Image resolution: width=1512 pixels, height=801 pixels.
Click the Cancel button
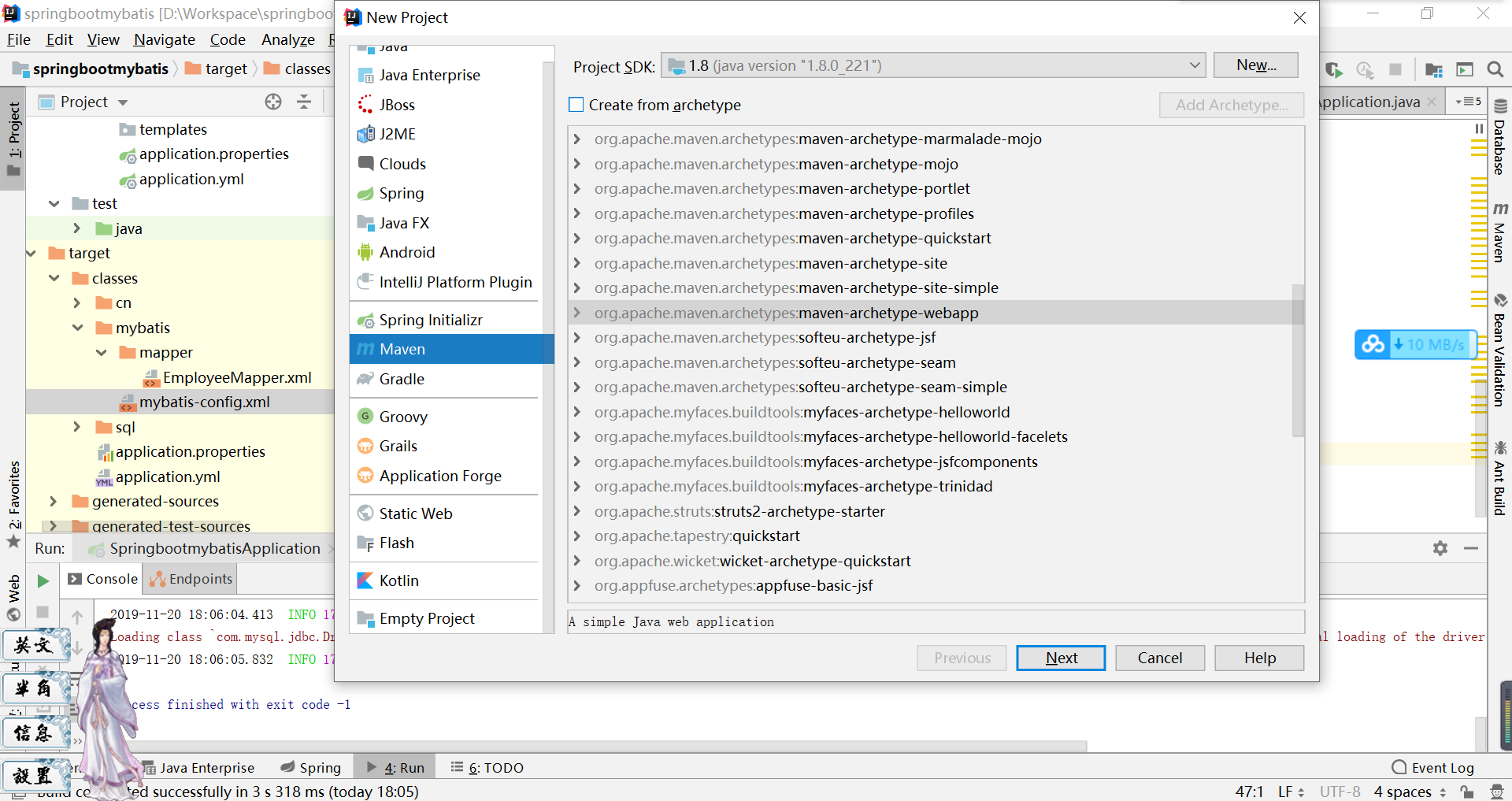coord(1160,658)
